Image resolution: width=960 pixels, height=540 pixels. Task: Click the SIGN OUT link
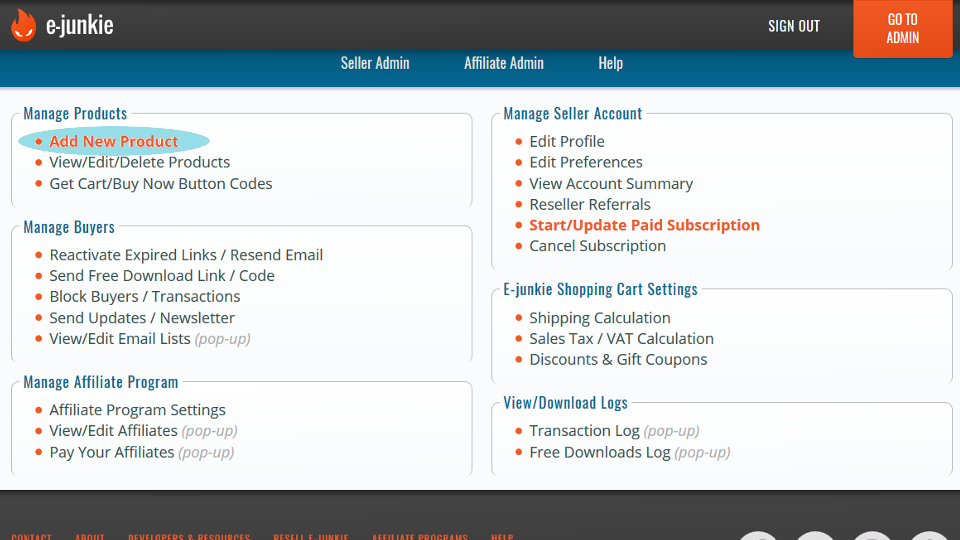pos(793,26)
